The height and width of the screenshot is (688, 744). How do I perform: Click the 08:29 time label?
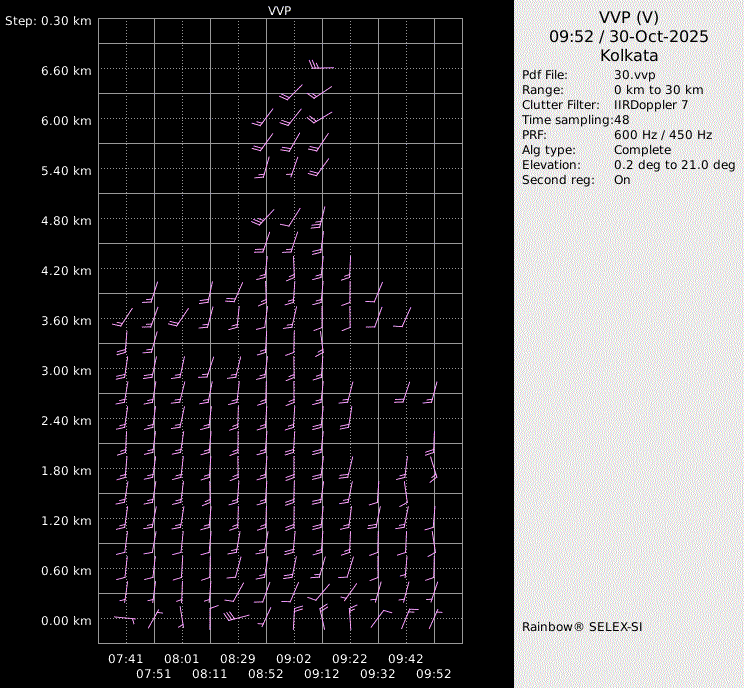(x=238, y=659)
